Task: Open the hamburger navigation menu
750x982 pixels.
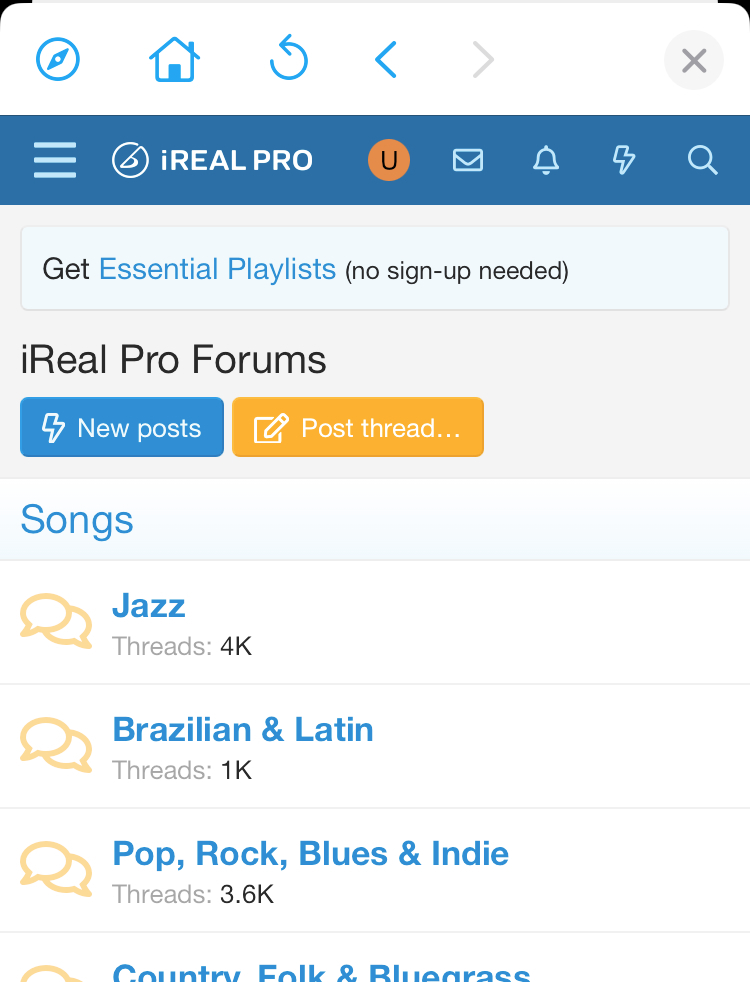Action: [x=55, y=160]
